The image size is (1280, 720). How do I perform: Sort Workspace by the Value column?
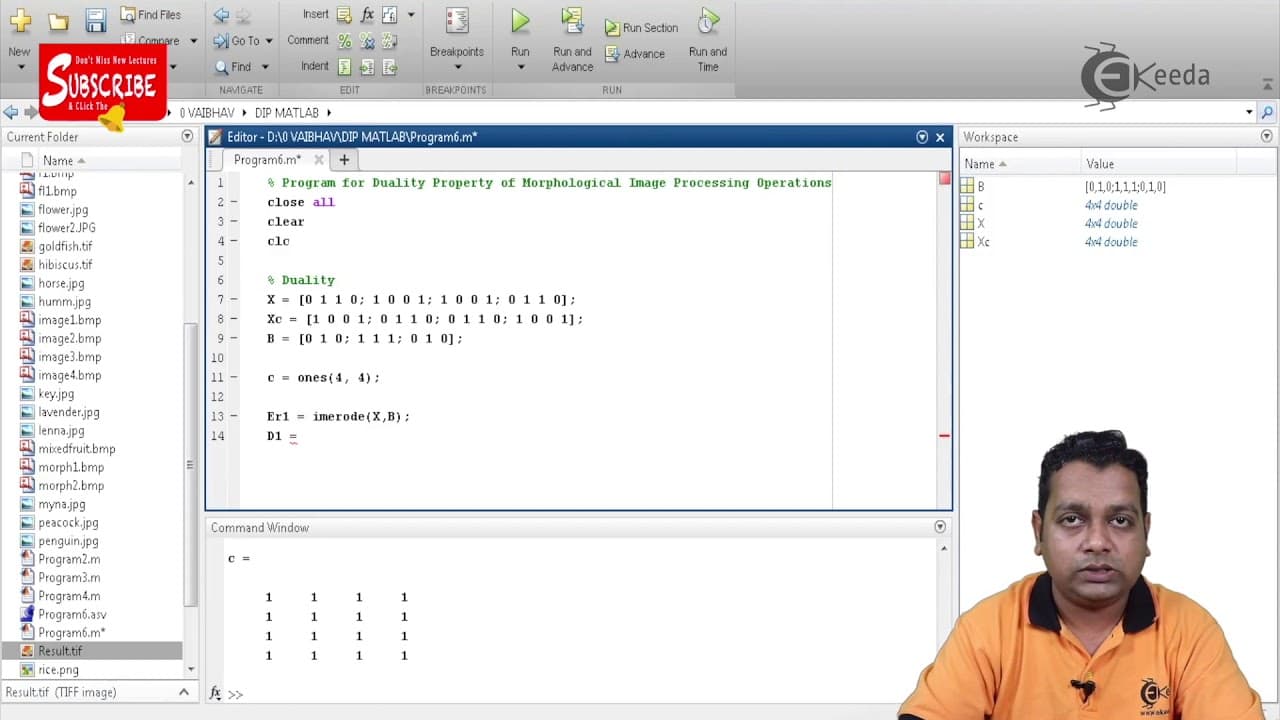pos(1158,164)
